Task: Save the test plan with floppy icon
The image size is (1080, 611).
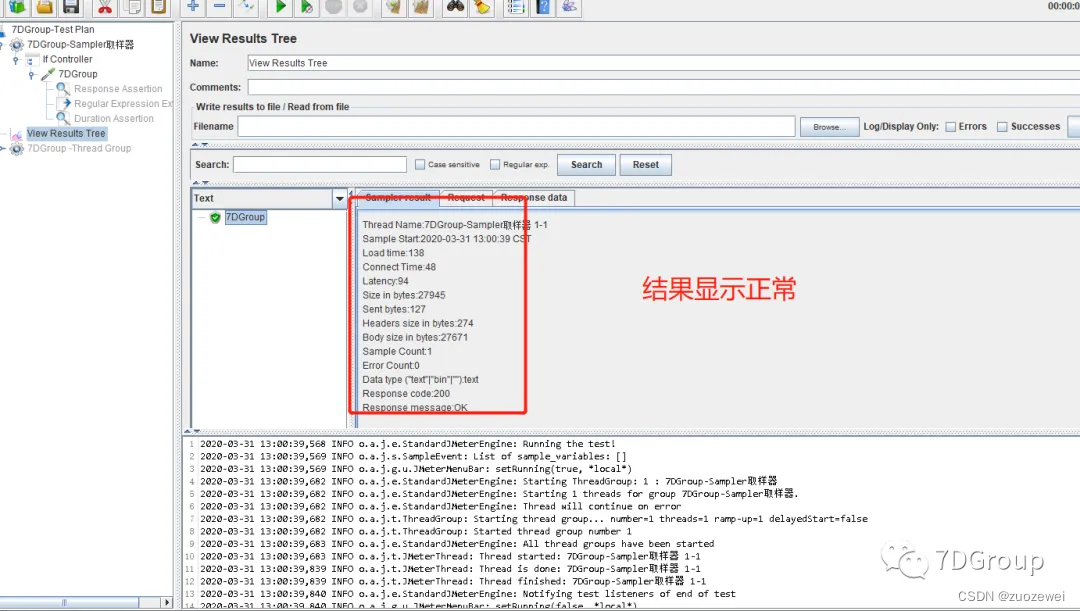Action: tap(71, 7)
